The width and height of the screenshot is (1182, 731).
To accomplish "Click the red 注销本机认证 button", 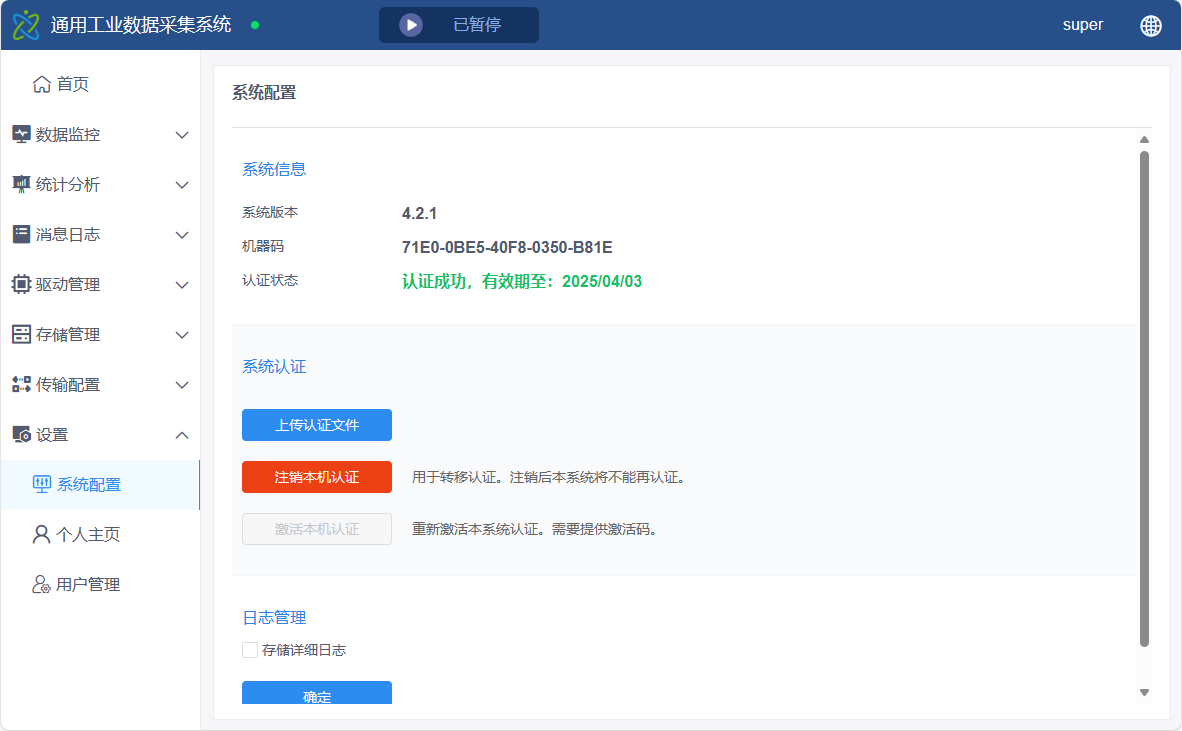I will click(317, 477).
